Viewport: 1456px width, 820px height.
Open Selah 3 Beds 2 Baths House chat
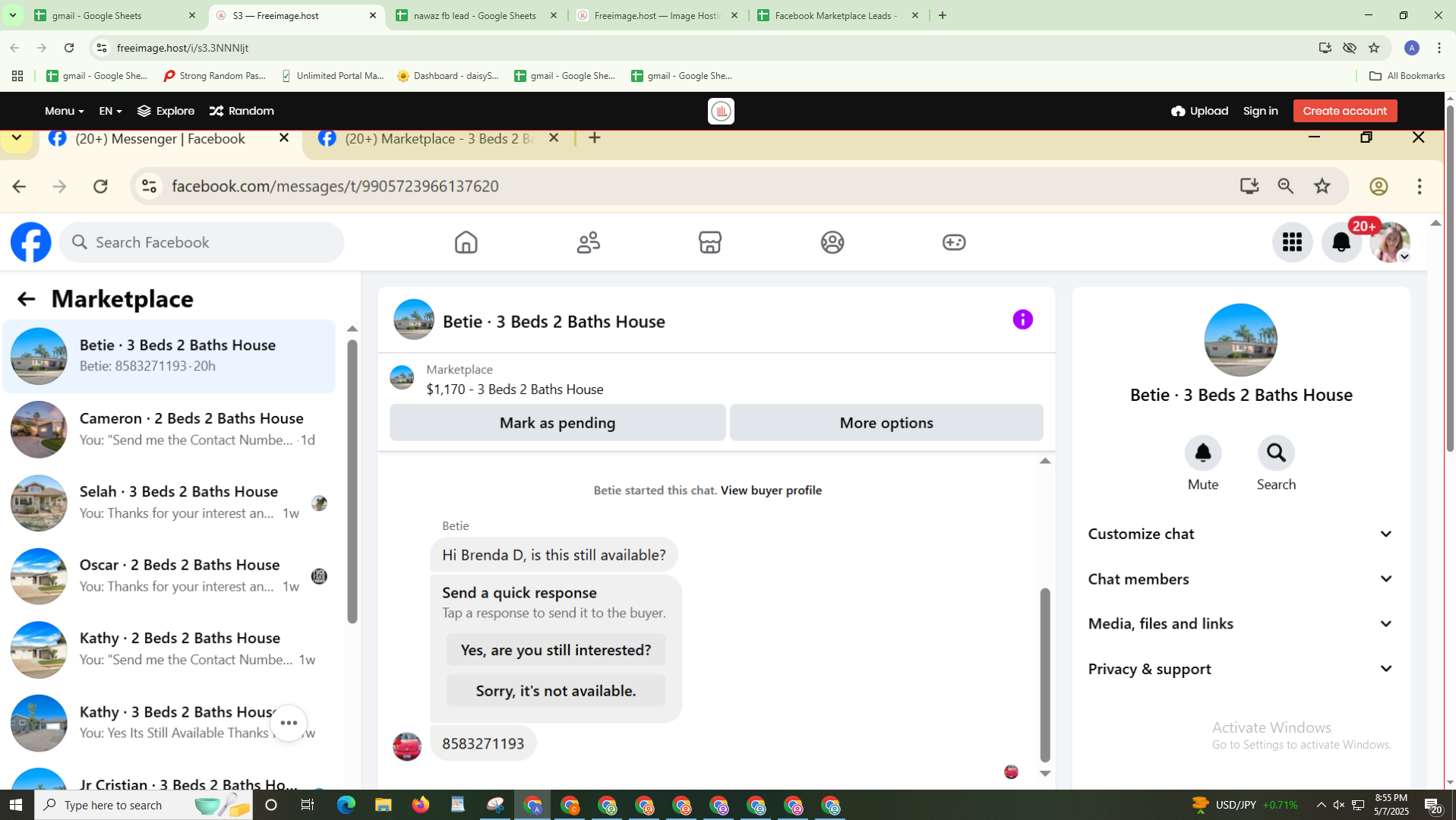click(169, 503)
